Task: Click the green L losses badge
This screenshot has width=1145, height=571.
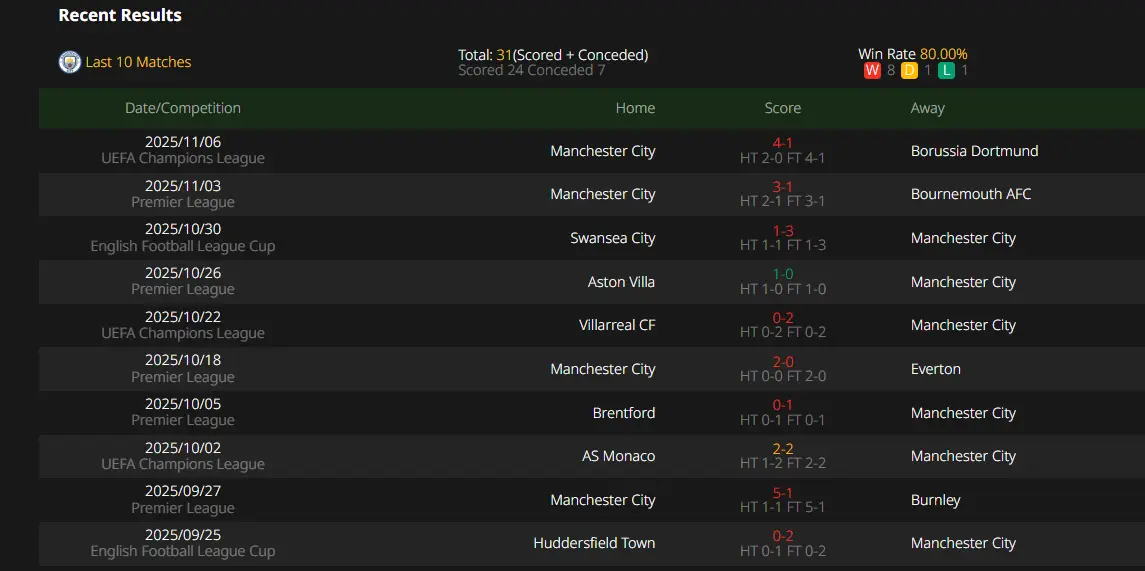Action: click(946, 70)
